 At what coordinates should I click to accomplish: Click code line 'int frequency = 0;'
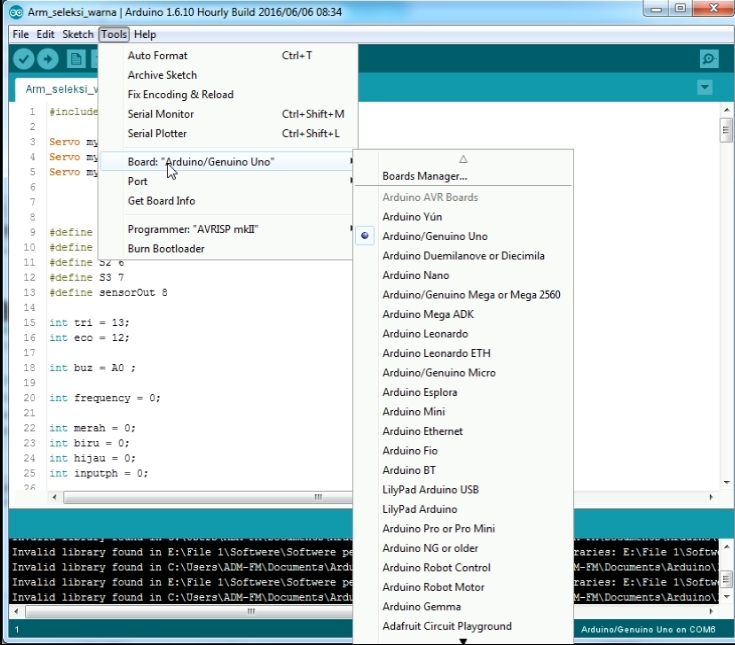pos(105,398)
